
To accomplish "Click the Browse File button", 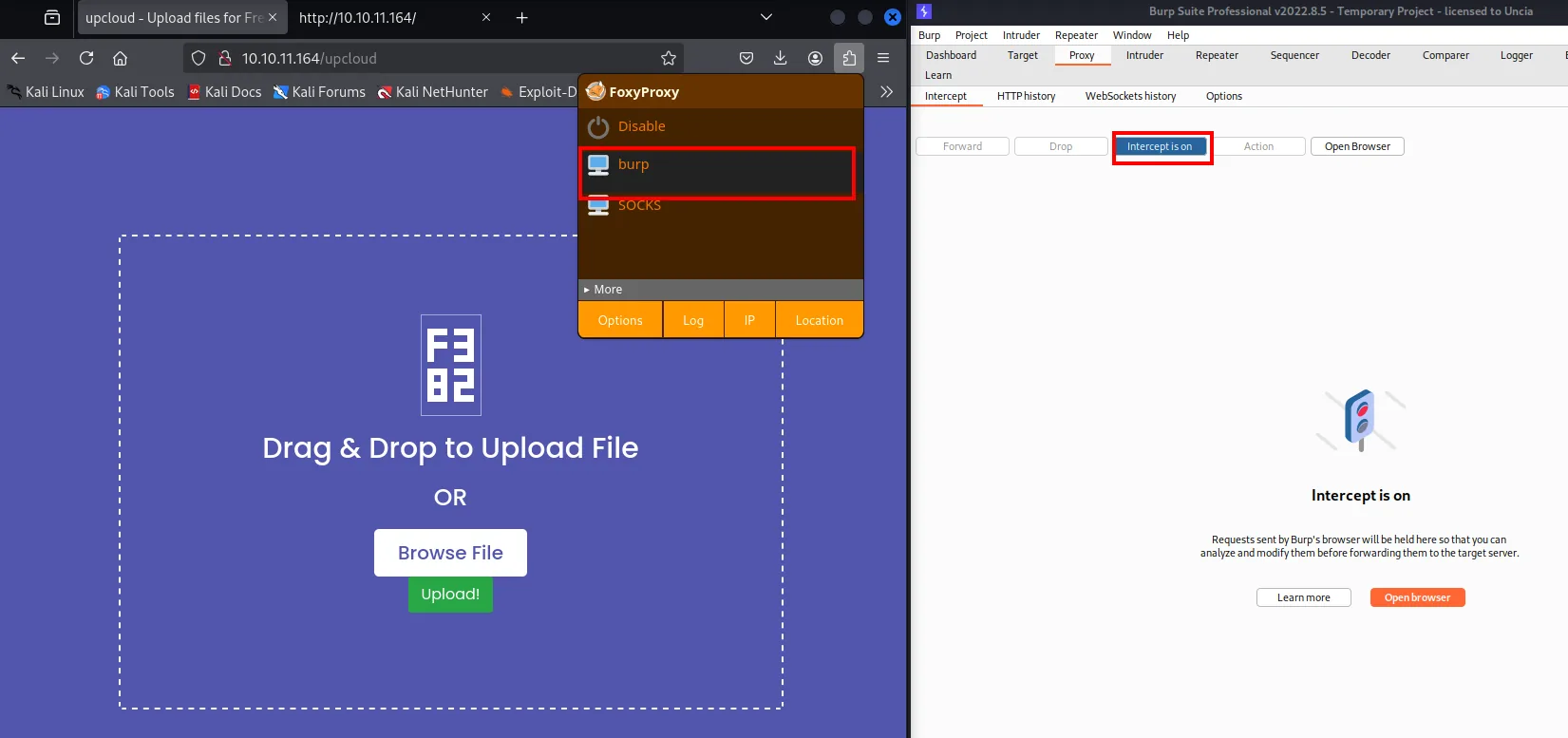I will 450,553.
